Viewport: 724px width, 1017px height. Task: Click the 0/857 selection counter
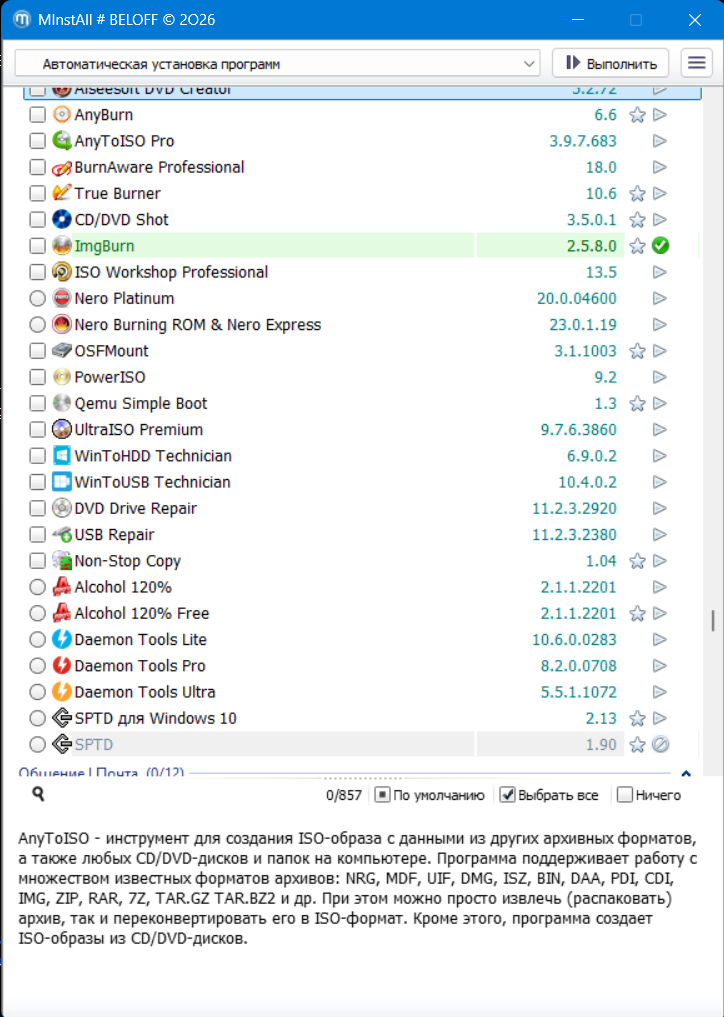point(344,795)
